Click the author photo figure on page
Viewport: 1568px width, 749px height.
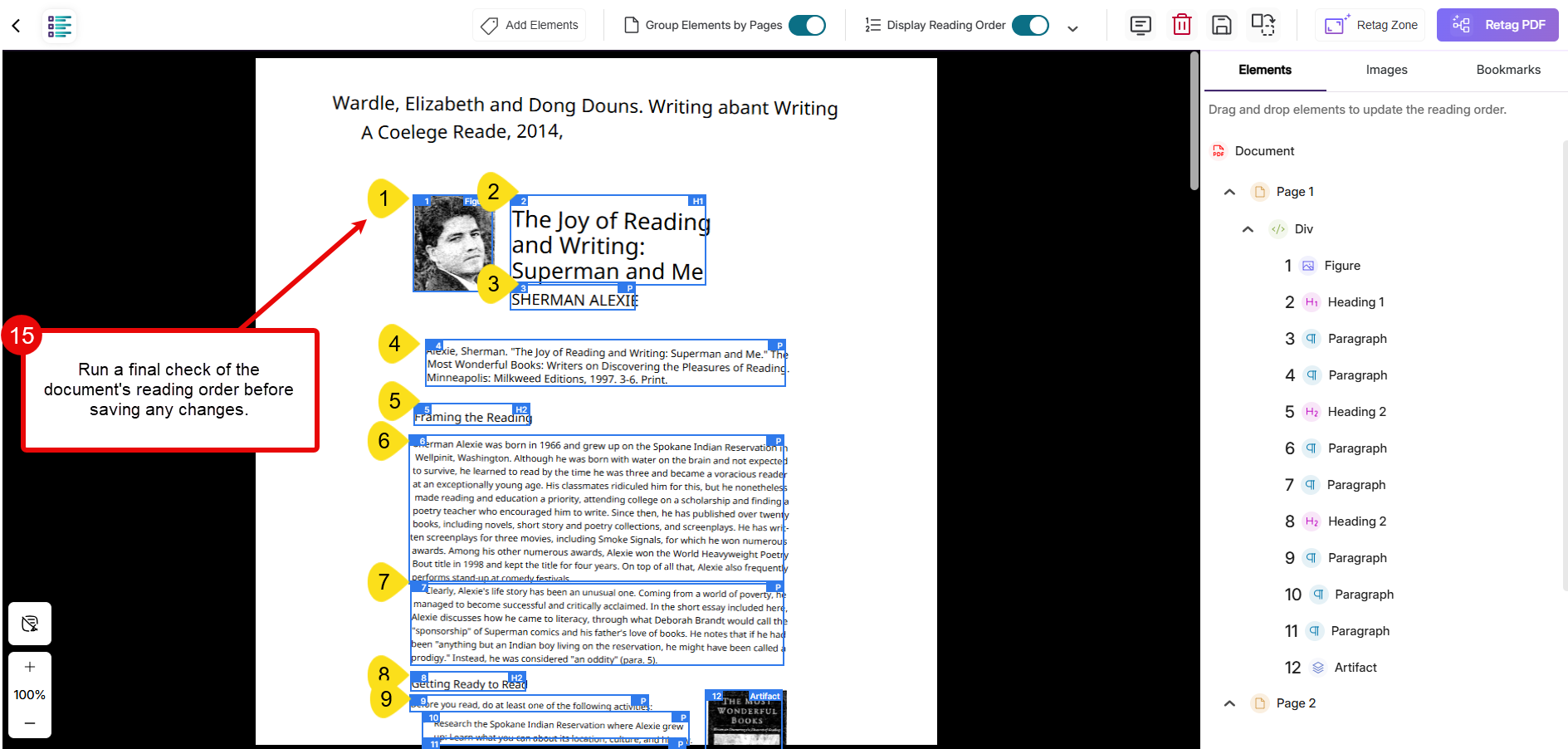453,243
